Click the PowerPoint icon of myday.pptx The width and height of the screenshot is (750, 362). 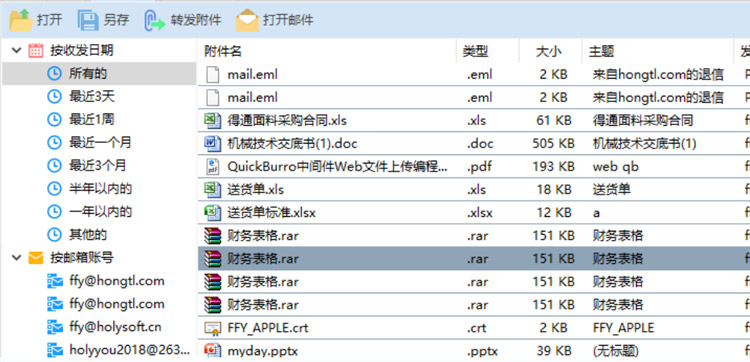pos(212,351)
